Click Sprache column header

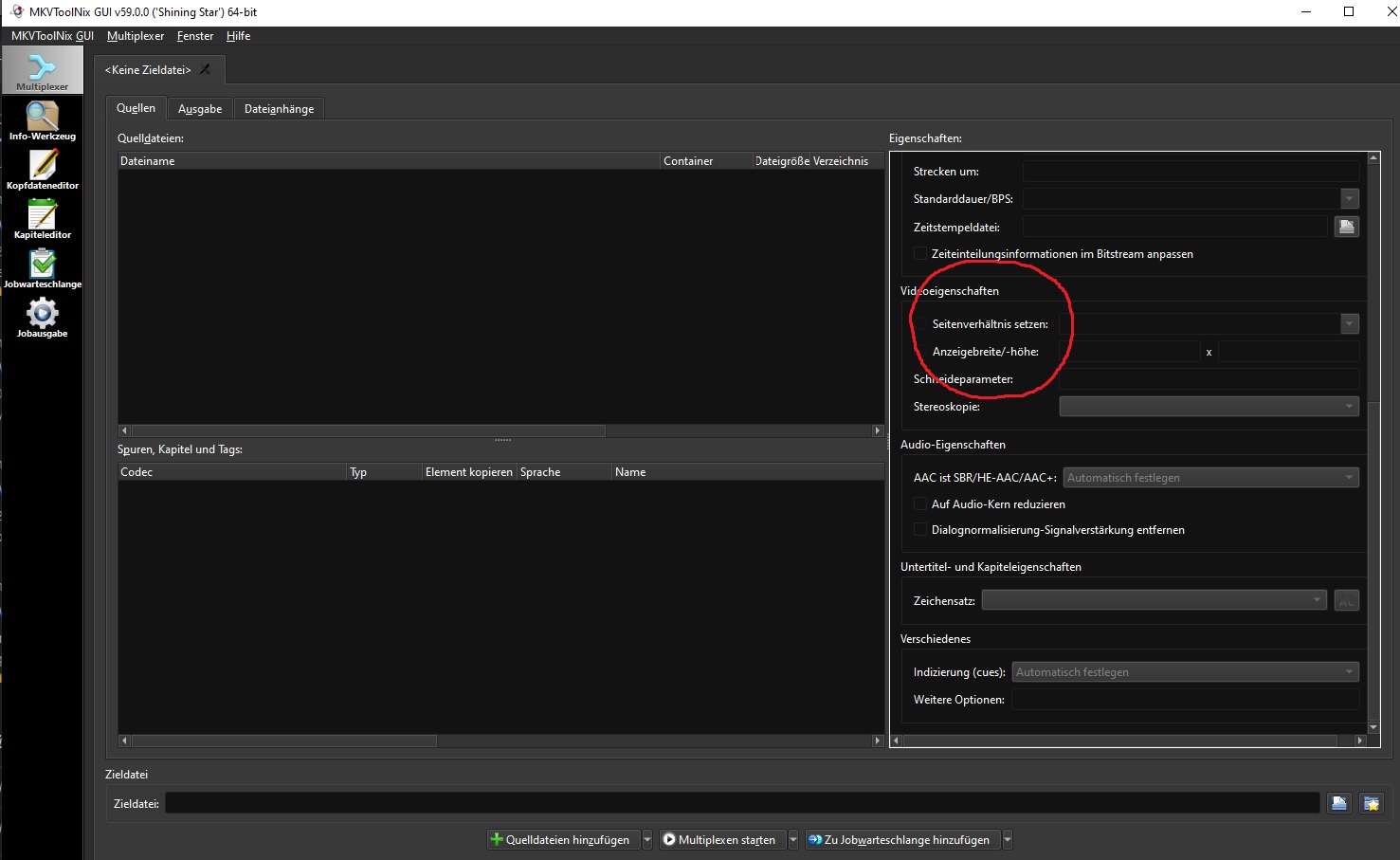pyautogui.click(x=564, y=472)
